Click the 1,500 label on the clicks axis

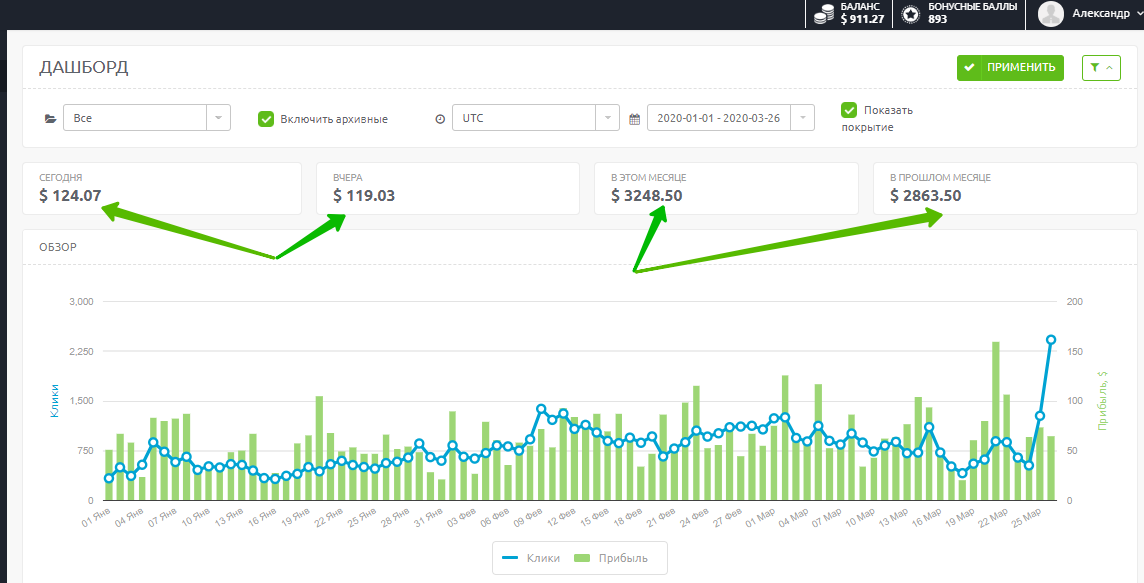[x=82, y=401]
